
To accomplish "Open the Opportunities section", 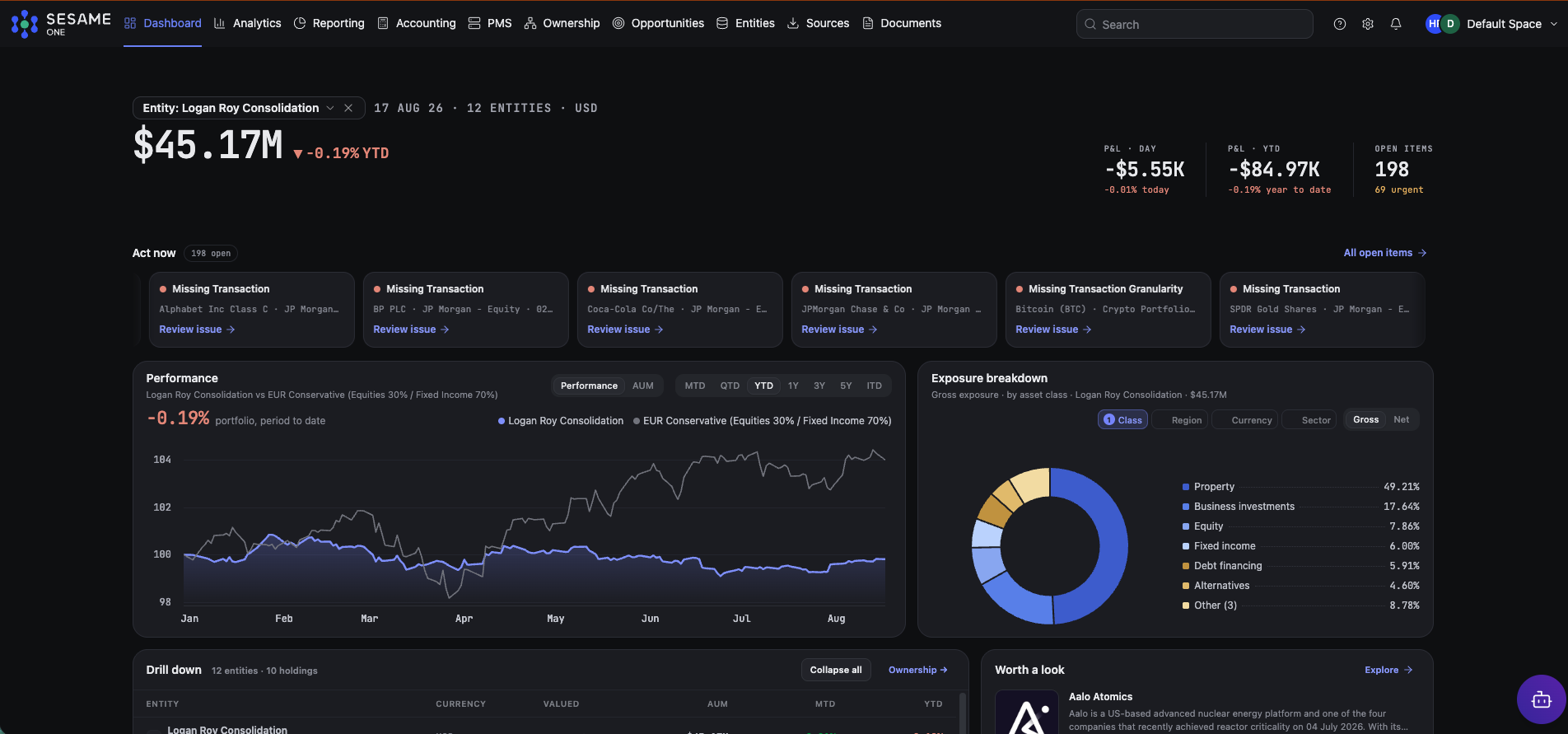I will 659,23.
